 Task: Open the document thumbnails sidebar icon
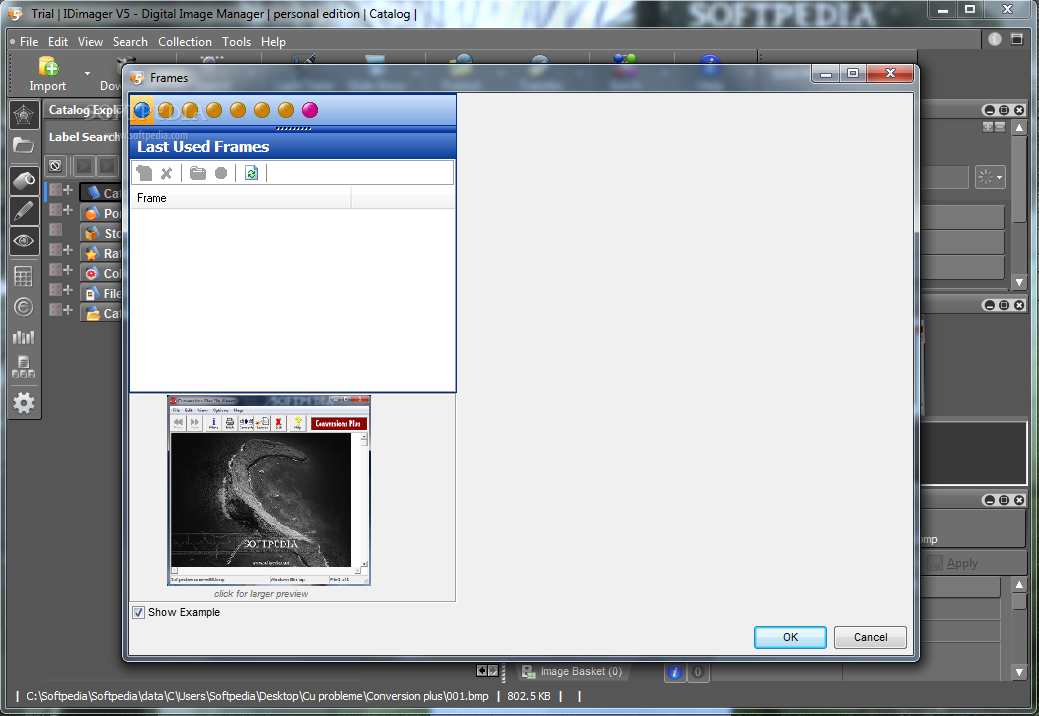pos(24,366)
